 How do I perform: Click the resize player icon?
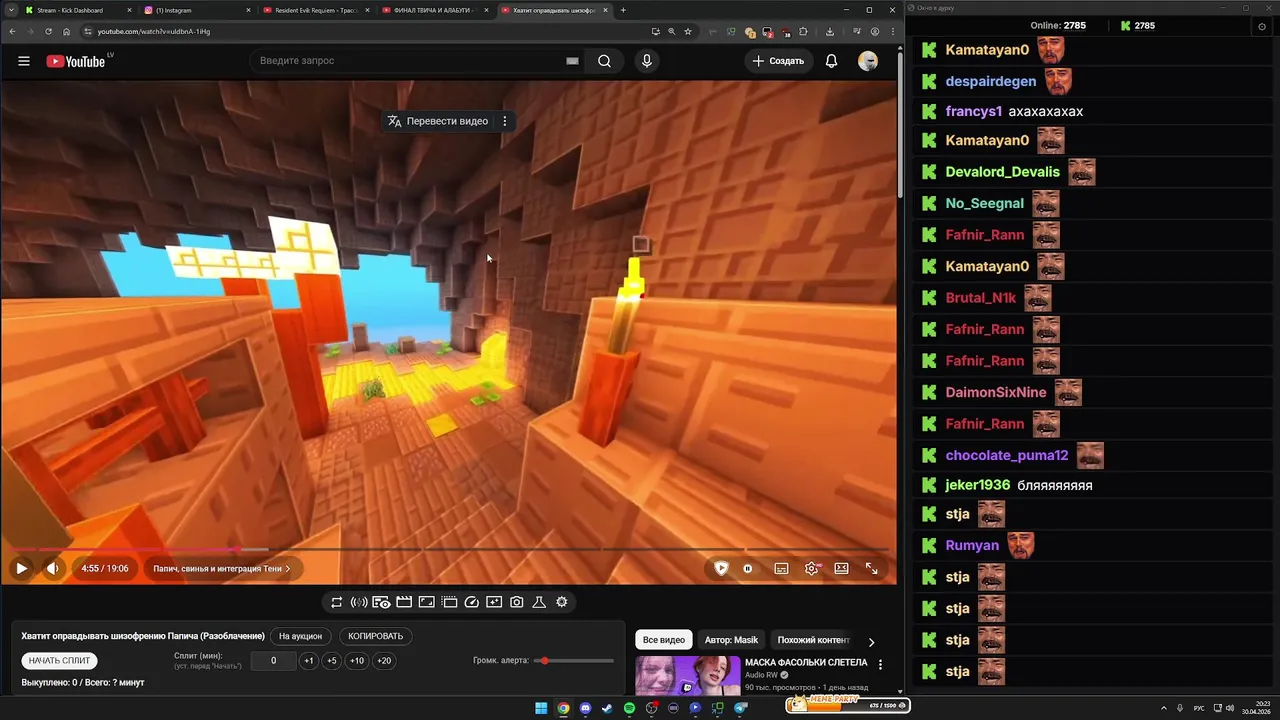point(426,602)
